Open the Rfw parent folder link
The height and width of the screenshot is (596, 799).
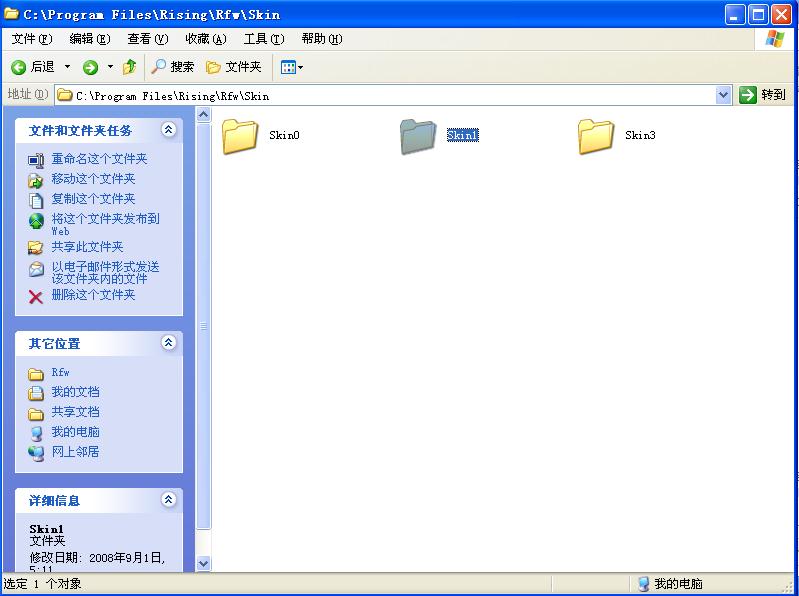tap(61, 372)
